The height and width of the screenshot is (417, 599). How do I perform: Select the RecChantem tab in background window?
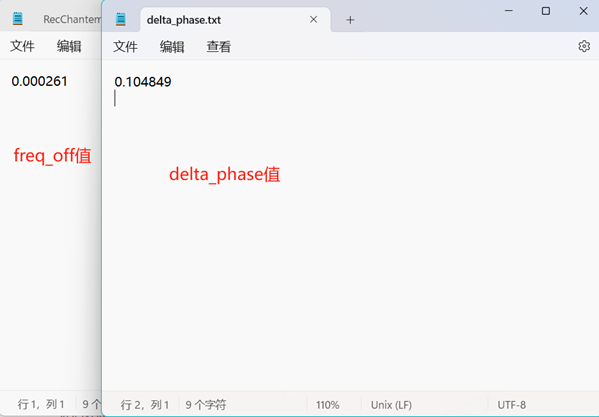pyautogui.click(x=72, y=19)
